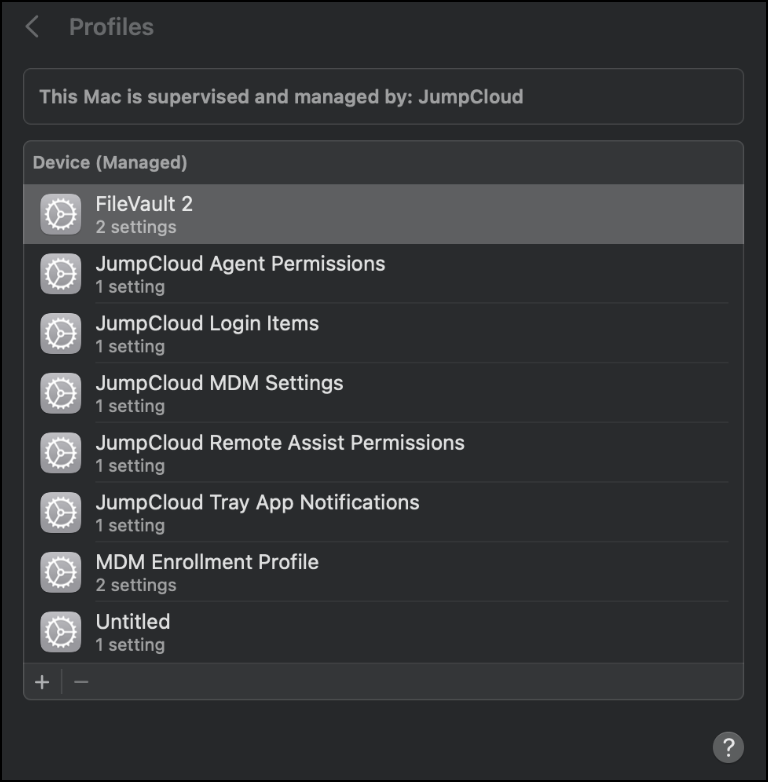Go back using the back chevron
The image size is (768, 782).
pos(33,27)
